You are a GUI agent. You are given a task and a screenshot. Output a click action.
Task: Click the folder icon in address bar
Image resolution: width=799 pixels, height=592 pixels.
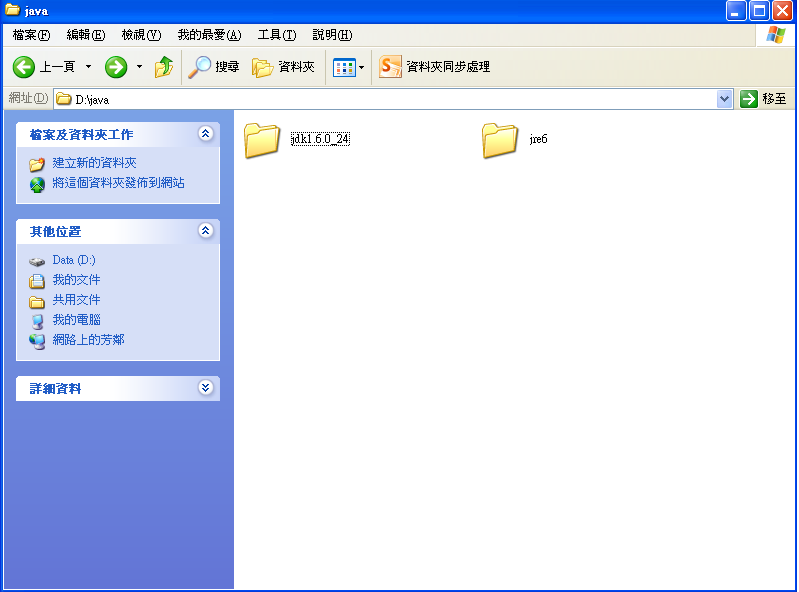click(63, 99)
